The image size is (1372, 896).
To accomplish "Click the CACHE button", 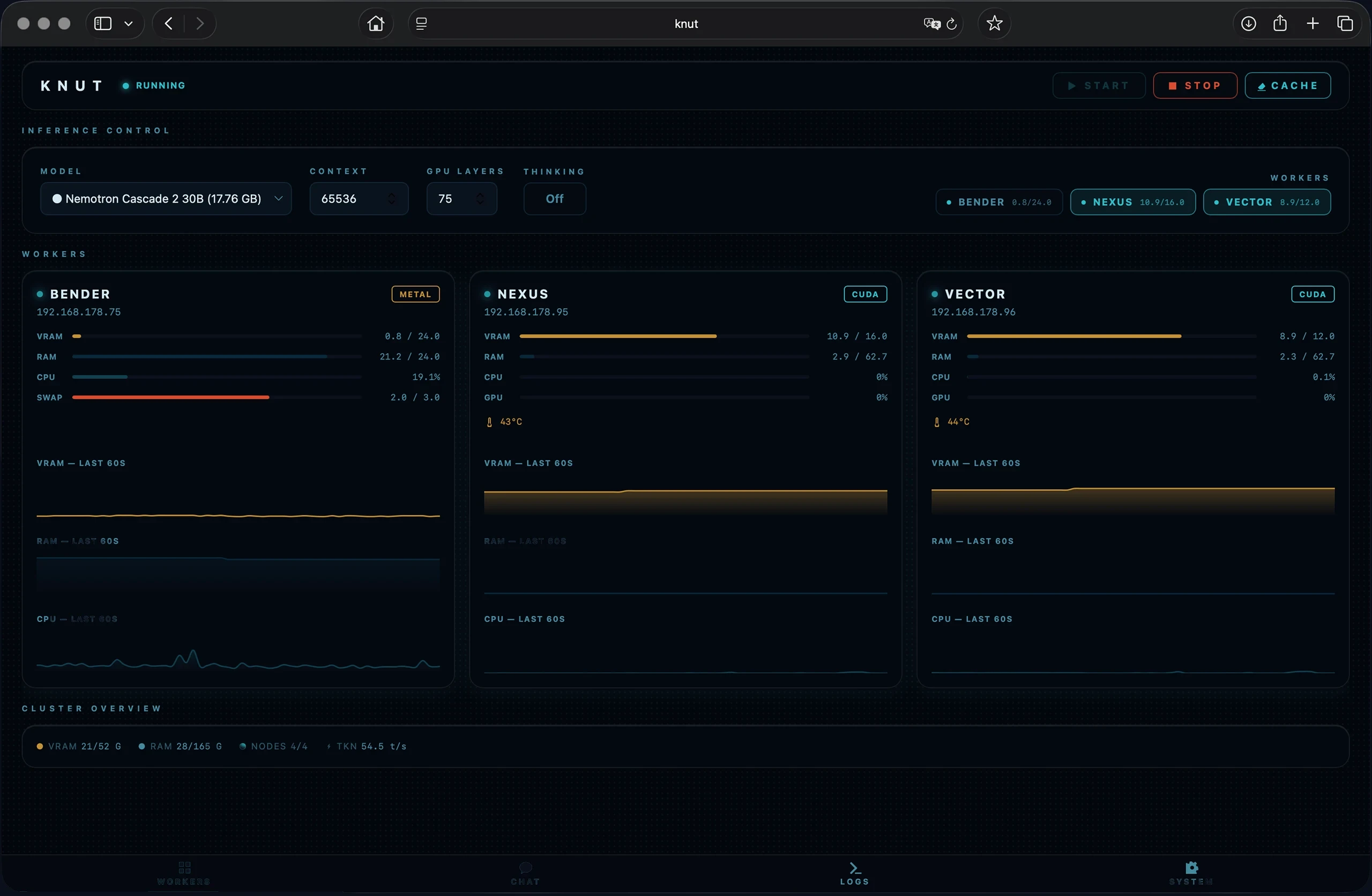I will click(x=1288, y=85).
